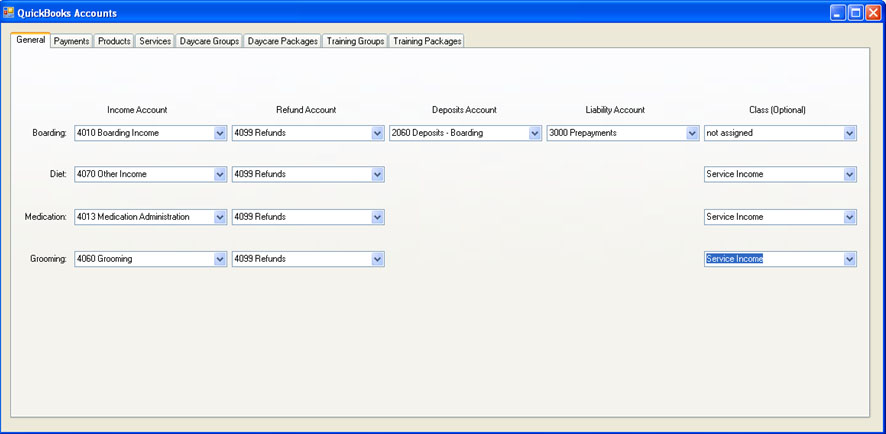
Task: Expand Diet Refund Account dropdown arrow
Action: pyautogui.click(x=377, y=175)
